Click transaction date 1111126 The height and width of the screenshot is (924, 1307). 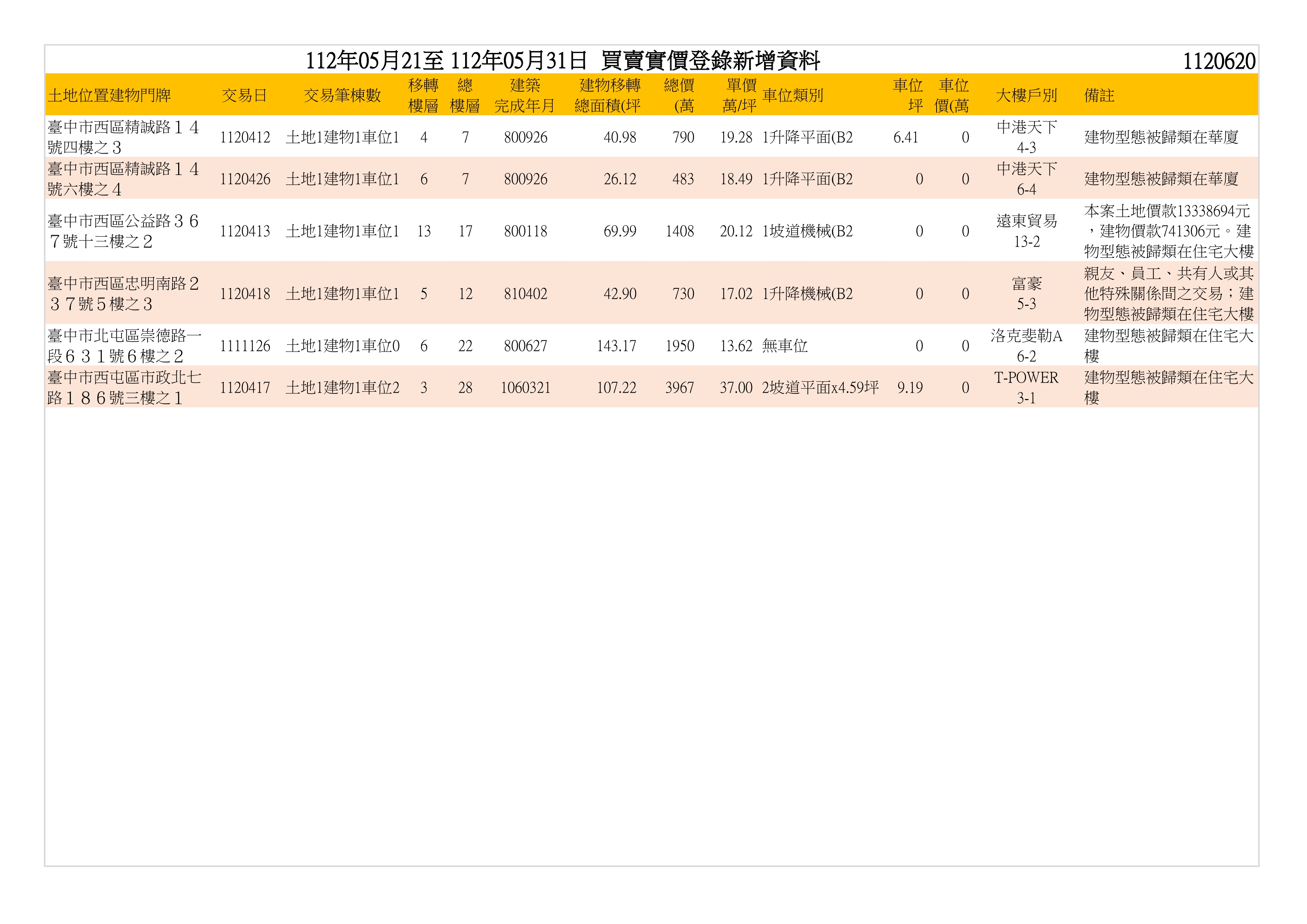click(245, 346)
